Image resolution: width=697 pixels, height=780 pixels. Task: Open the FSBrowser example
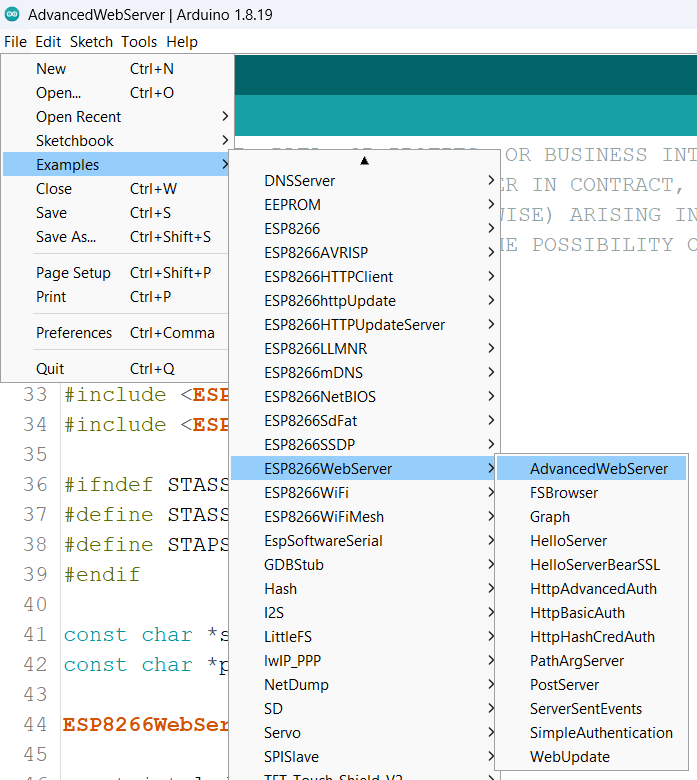point(592,492)
